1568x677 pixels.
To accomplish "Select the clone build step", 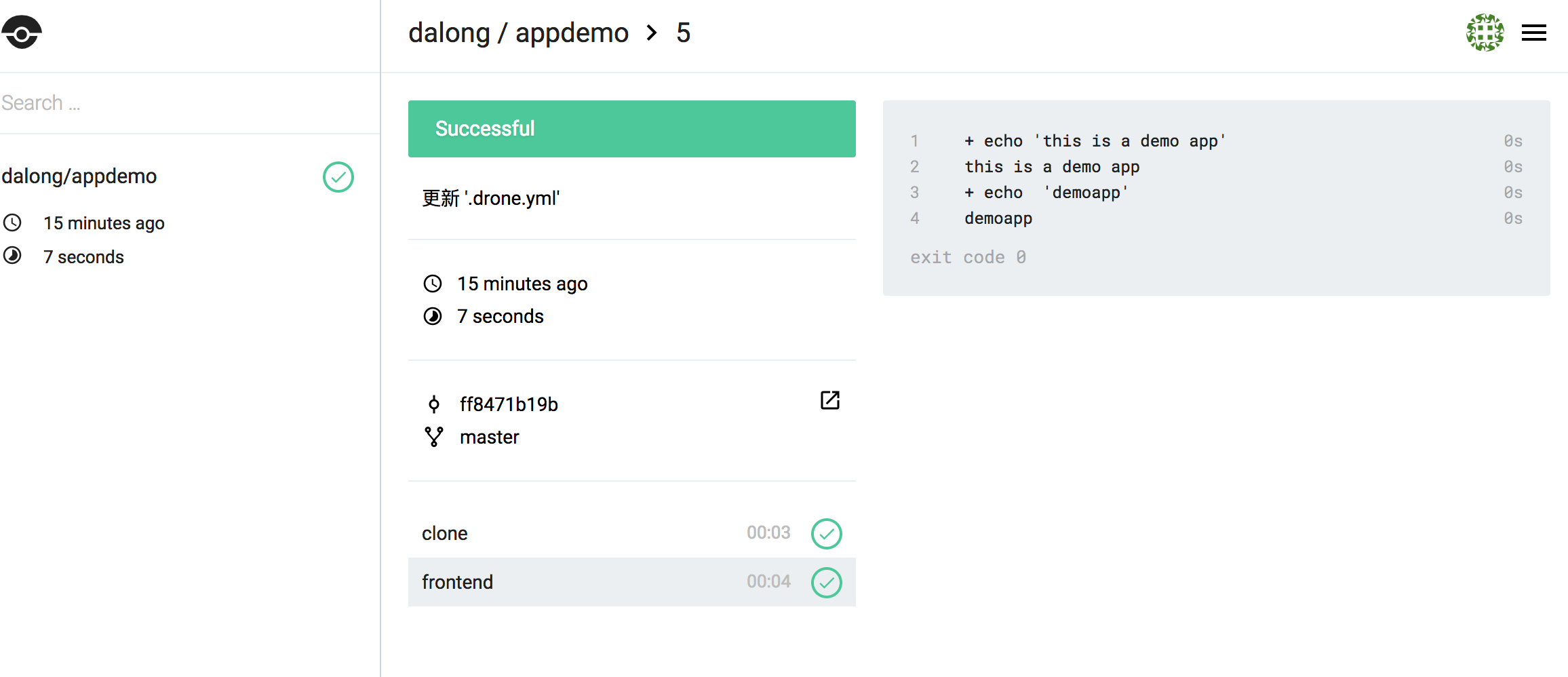I will 444,533.
